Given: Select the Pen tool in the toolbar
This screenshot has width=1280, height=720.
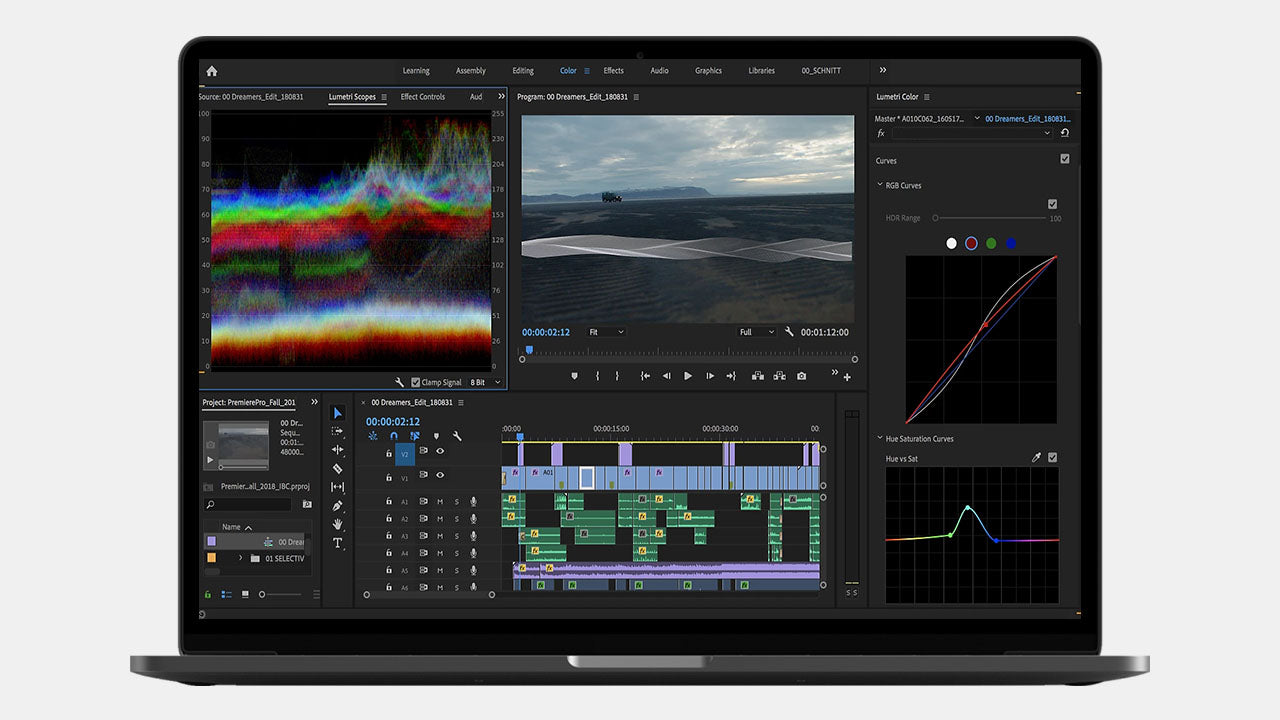Looking at the screenshot, I should pos(338,506).
